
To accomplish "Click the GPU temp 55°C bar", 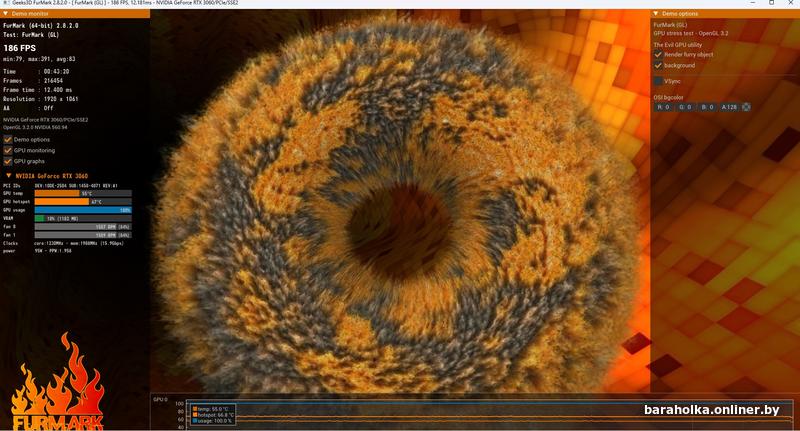I will (83, 194).
